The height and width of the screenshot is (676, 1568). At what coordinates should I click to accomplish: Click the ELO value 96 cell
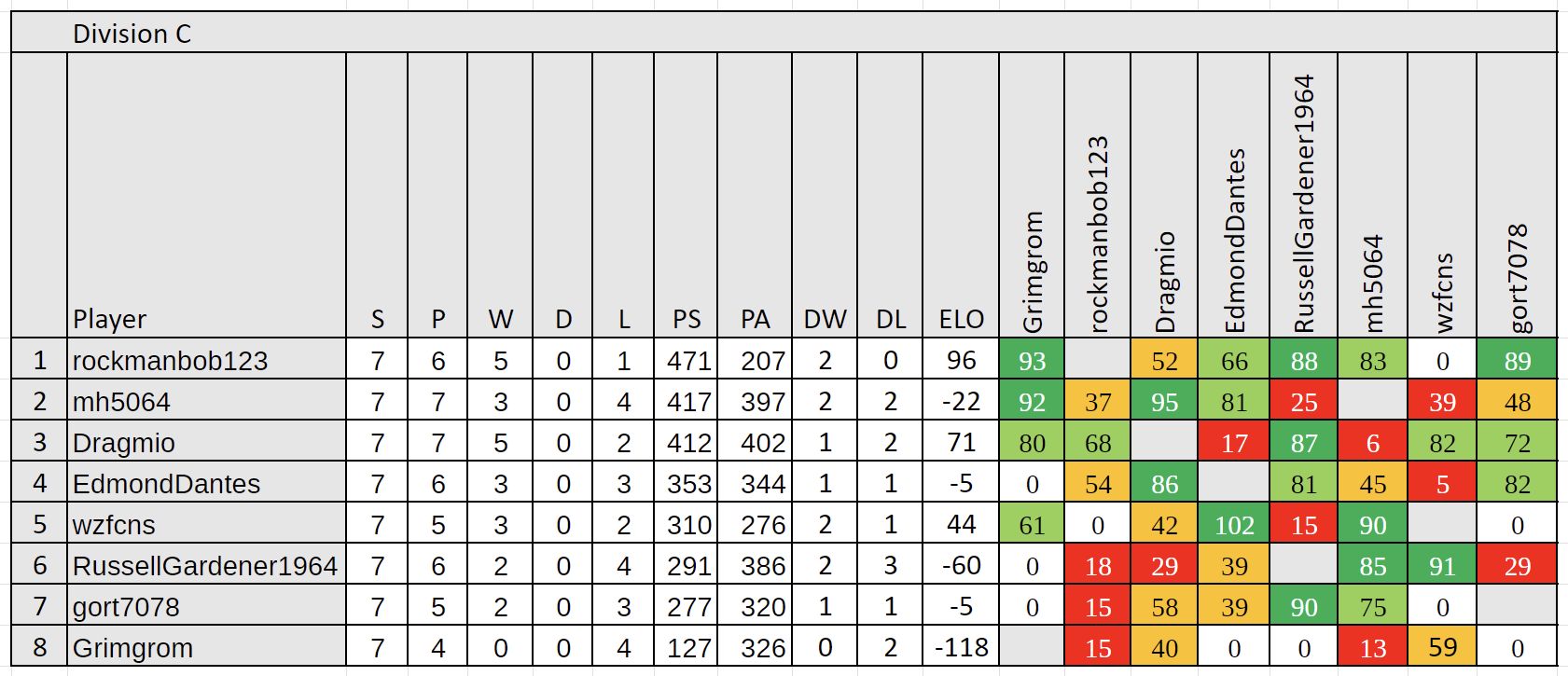(961, 361)
